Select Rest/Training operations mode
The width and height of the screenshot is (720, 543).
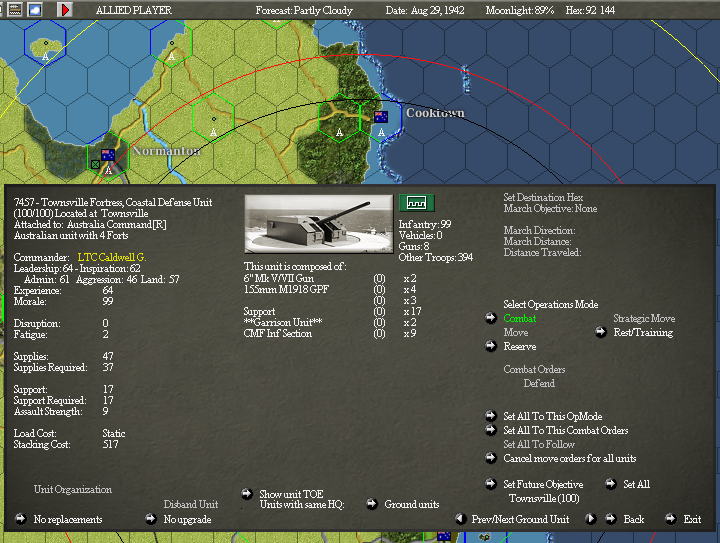[x=643, y=332]
